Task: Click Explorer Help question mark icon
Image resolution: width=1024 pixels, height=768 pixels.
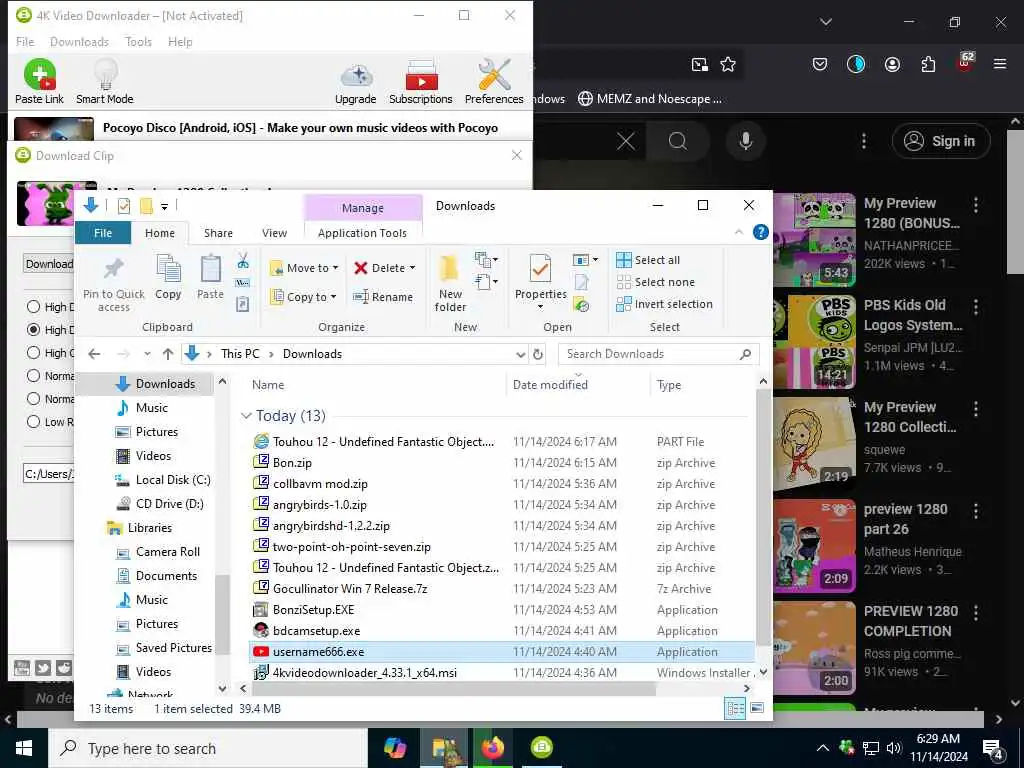Action: point(760,232)
